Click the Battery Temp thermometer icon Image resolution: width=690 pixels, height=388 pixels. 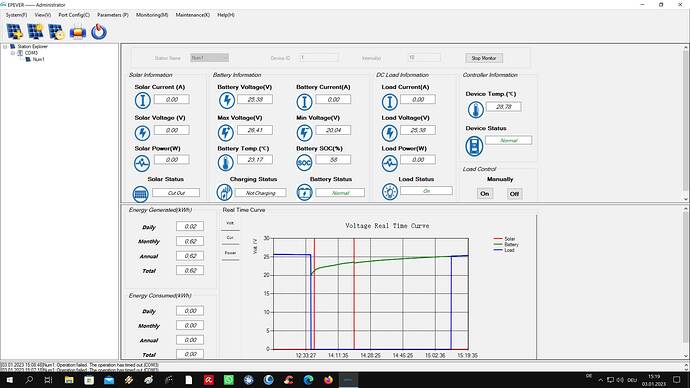[226, 163]
